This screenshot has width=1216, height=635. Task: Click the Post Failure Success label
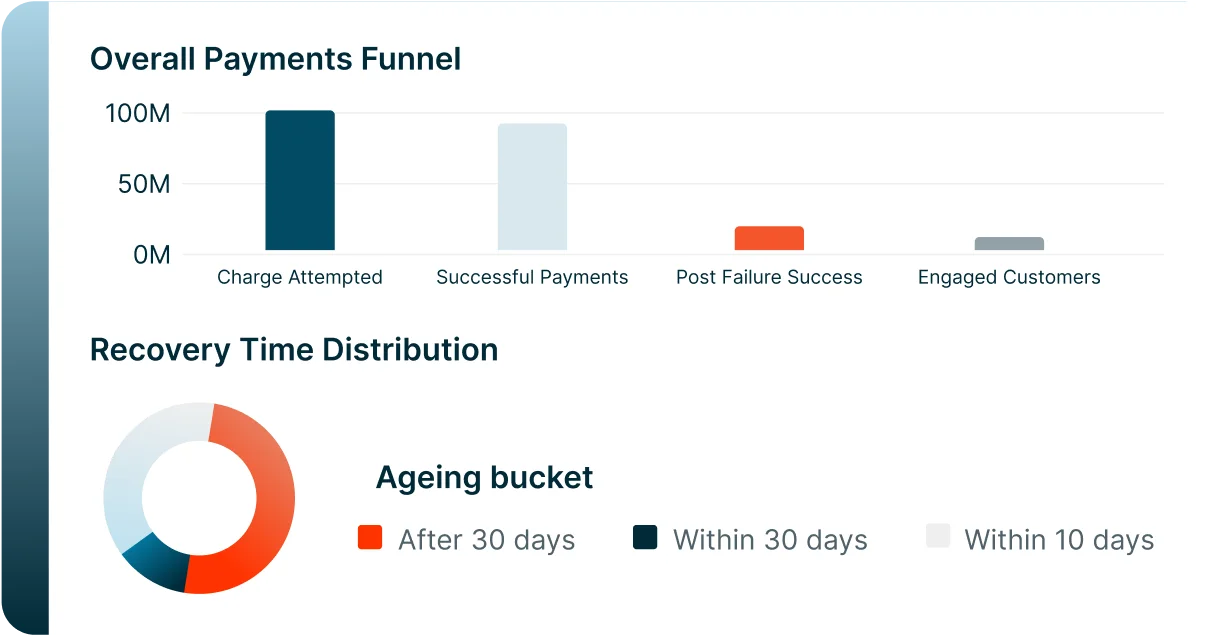click(x=769, y=278)
